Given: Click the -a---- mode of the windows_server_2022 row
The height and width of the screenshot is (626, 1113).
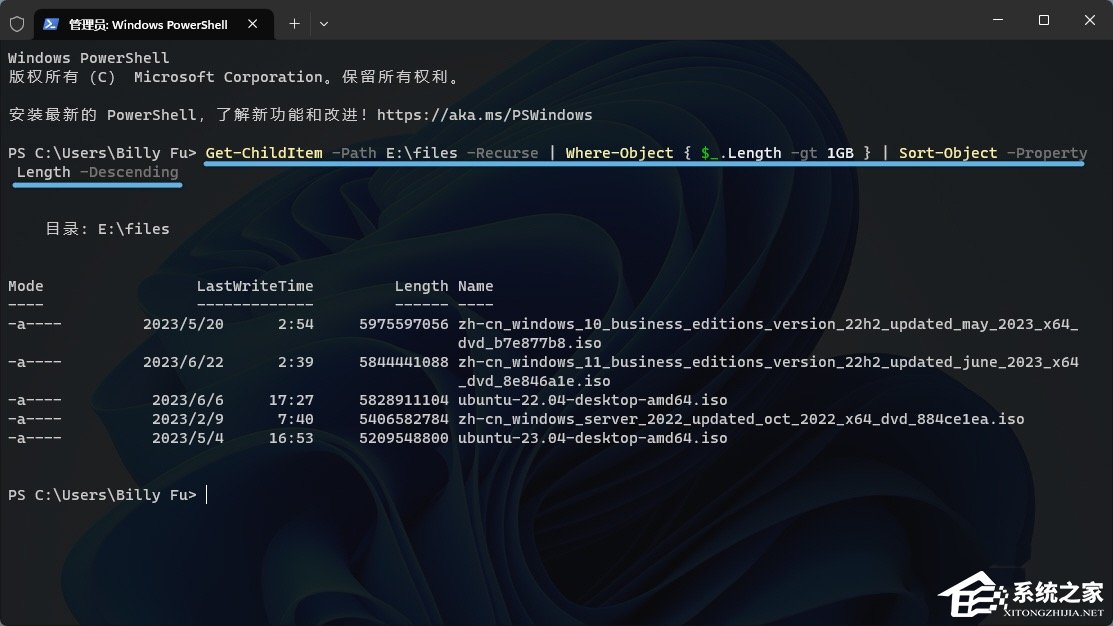Looking at the screenshot, I should tap(35, 419).
